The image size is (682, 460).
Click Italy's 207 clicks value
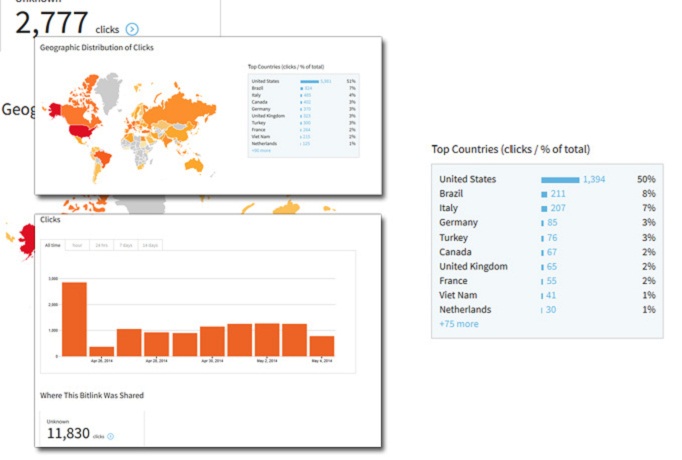558,208
